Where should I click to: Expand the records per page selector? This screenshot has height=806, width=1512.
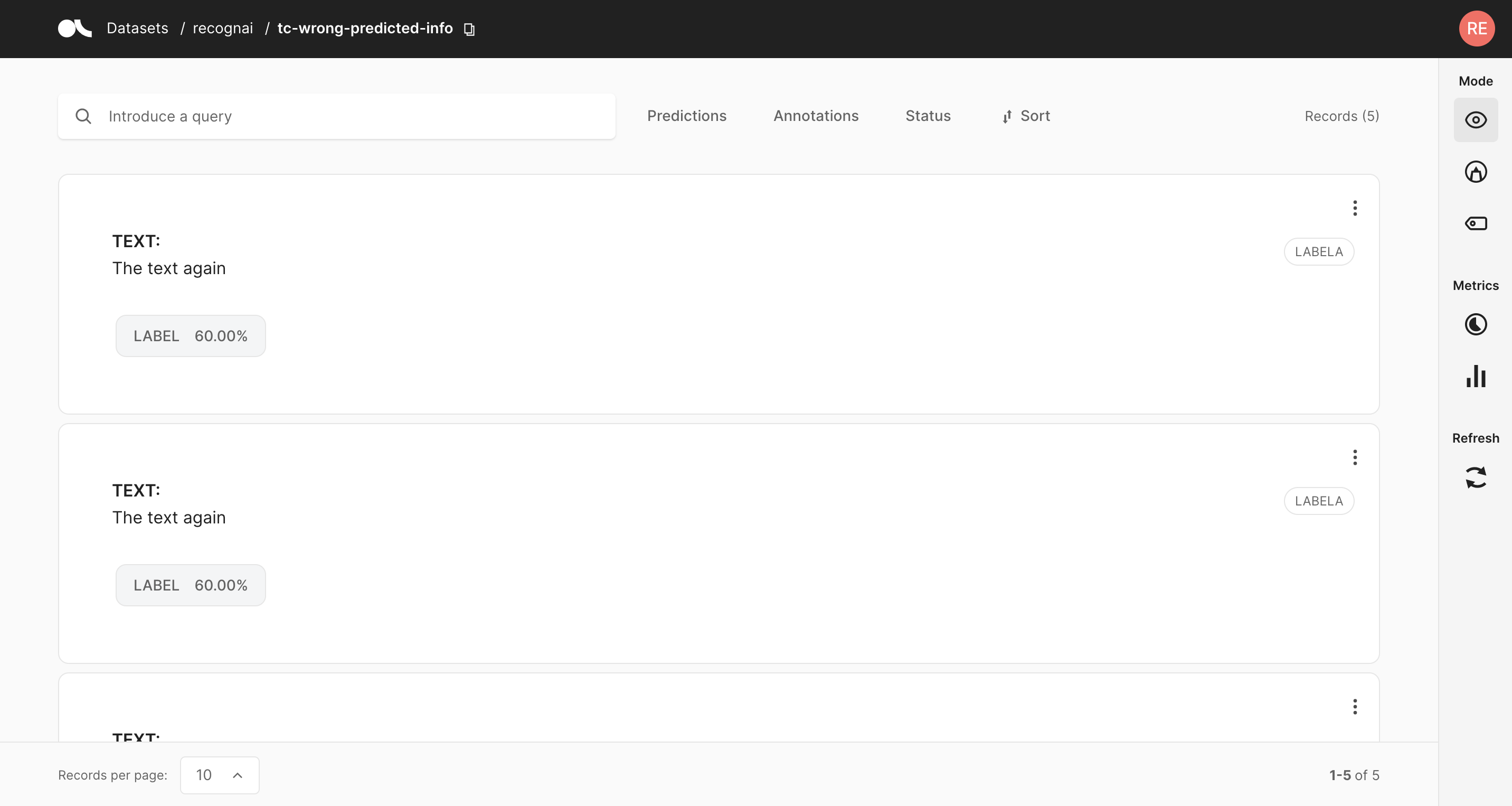220,775
